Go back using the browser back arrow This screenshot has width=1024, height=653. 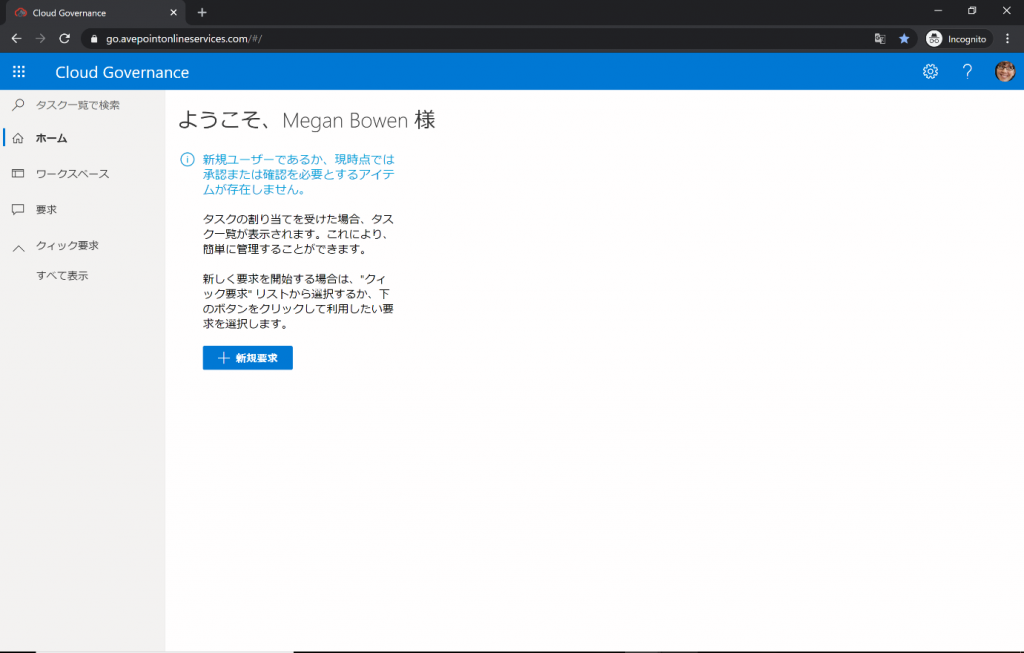16,39
